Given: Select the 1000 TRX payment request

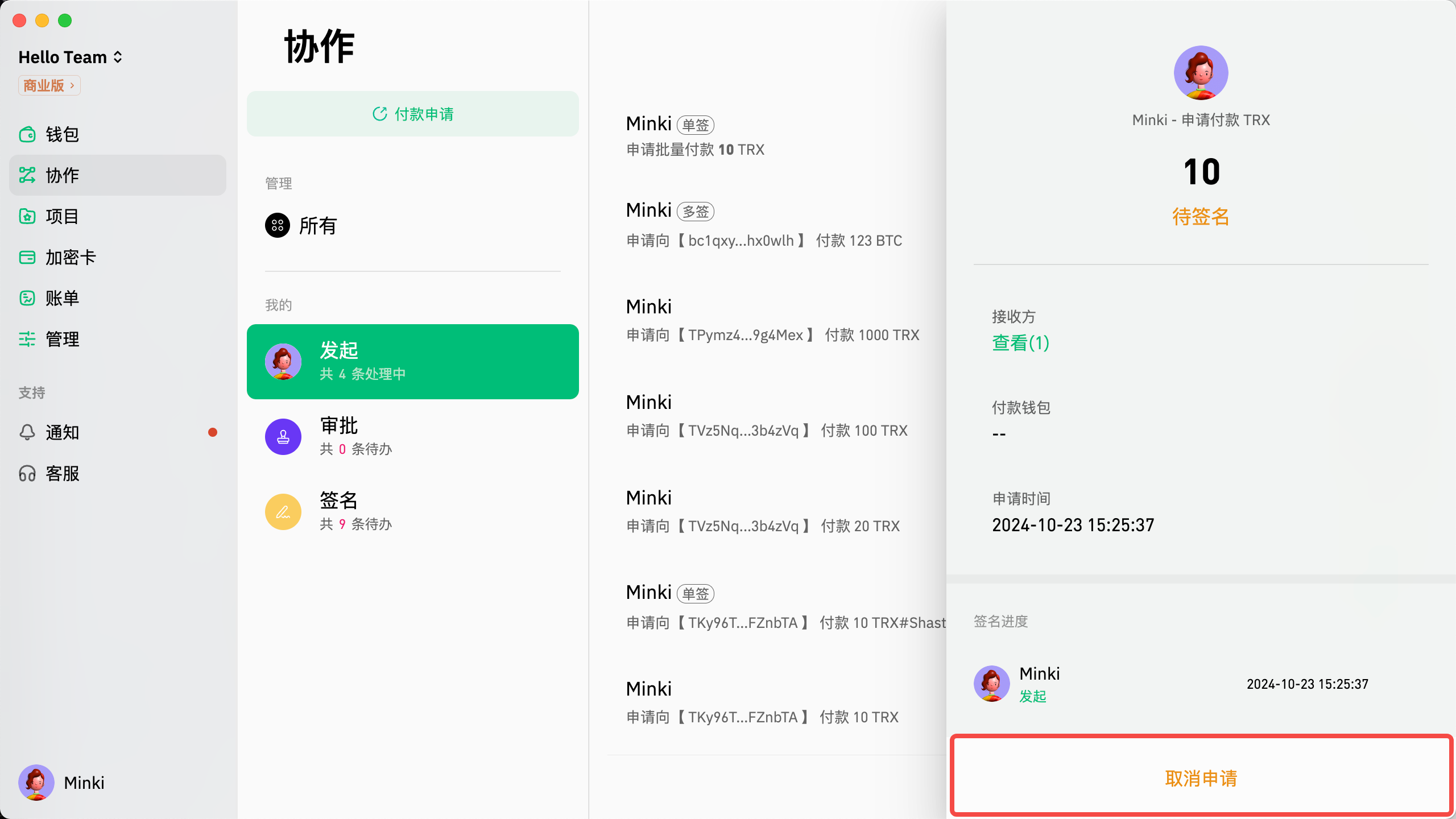Looking at the screenshot, I should click(x=772, y=321).
